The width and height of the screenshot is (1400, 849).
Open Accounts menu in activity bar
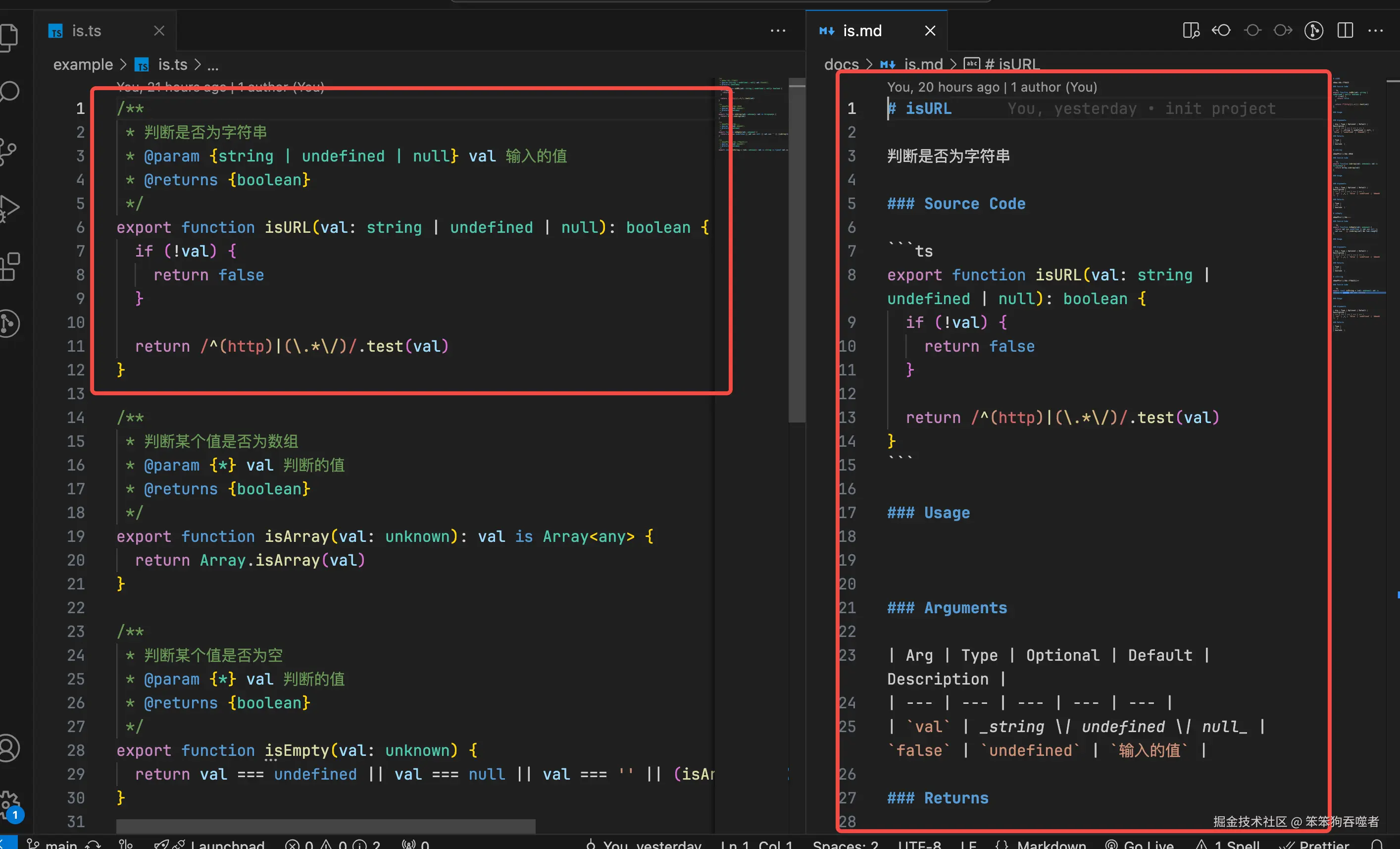9,748
